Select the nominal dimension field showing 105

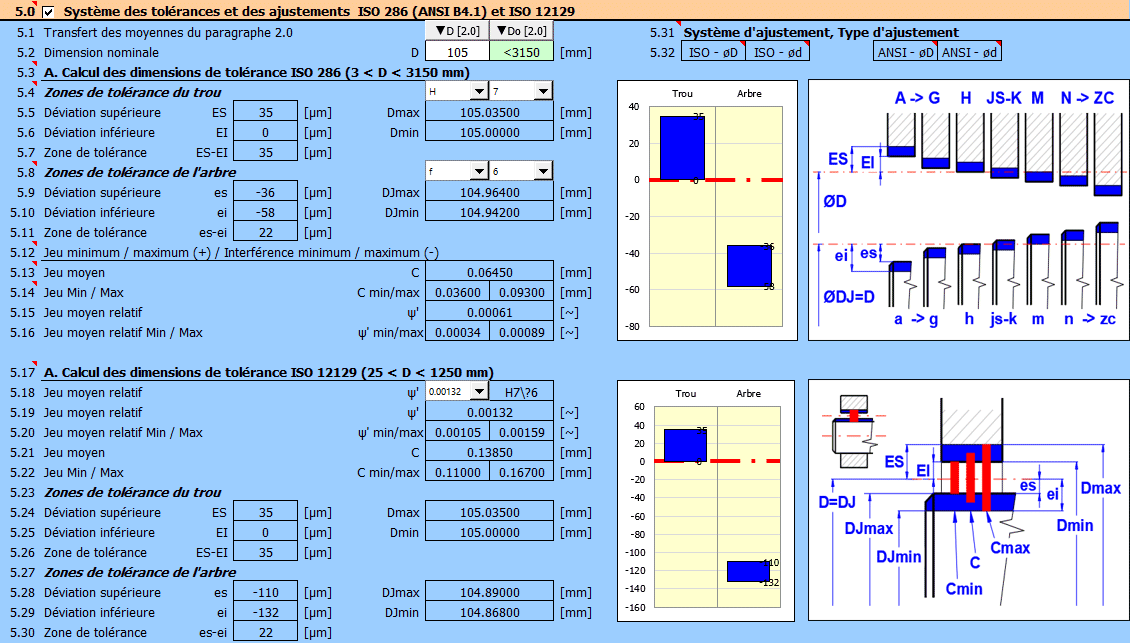[457, 52]
